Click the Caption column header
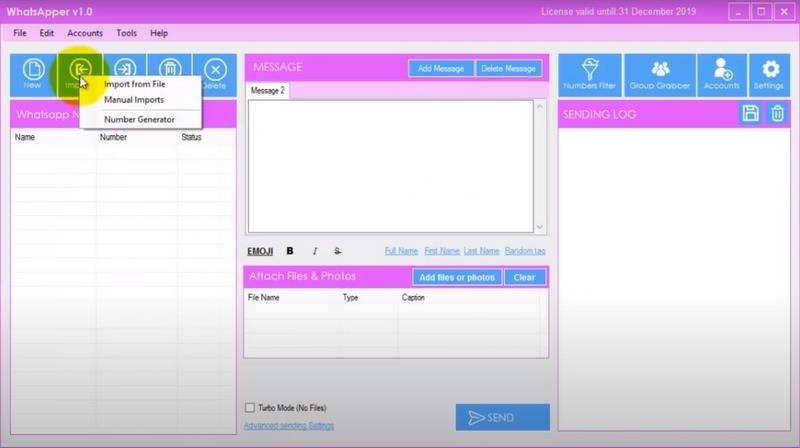The width and height of the screenshot is (800, 448). 413,297
